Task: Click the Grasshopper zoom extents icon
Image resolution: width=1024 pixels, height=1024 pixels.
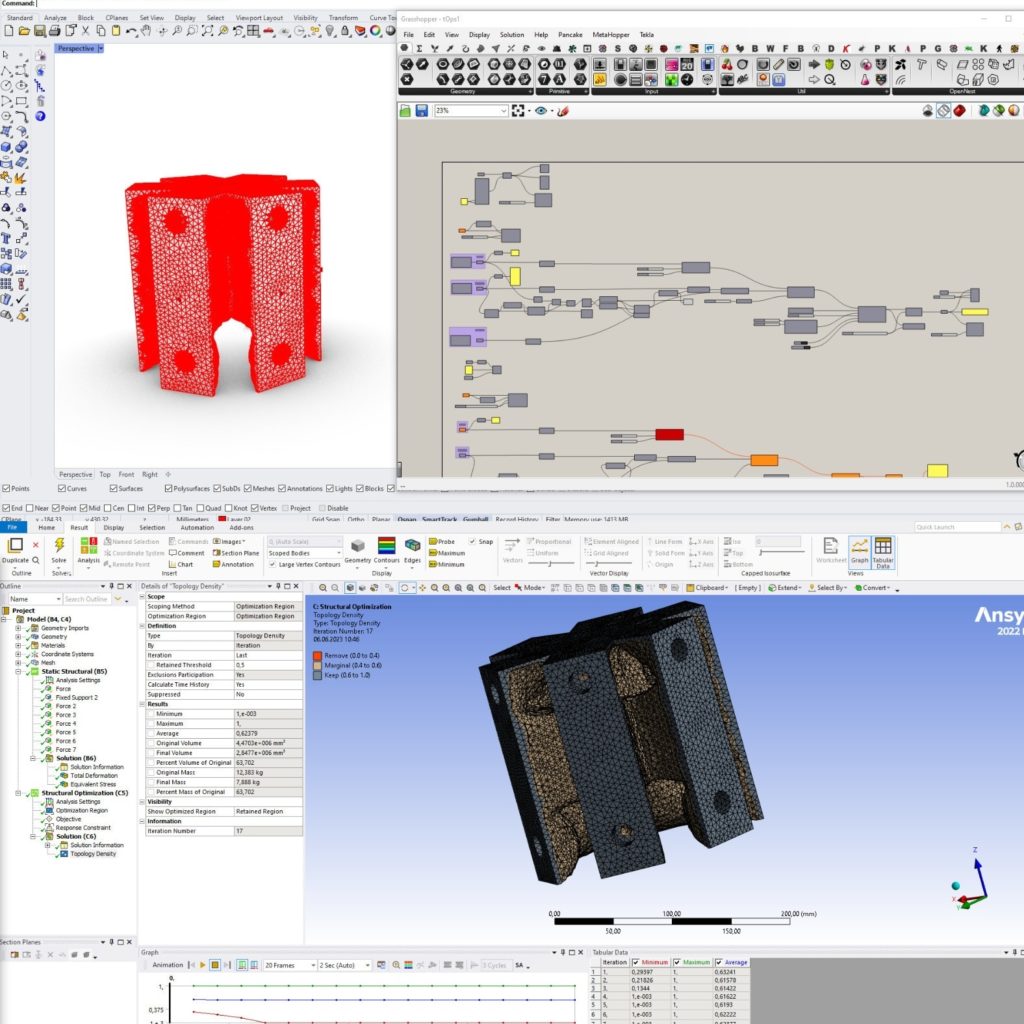Action: [518, 111]
